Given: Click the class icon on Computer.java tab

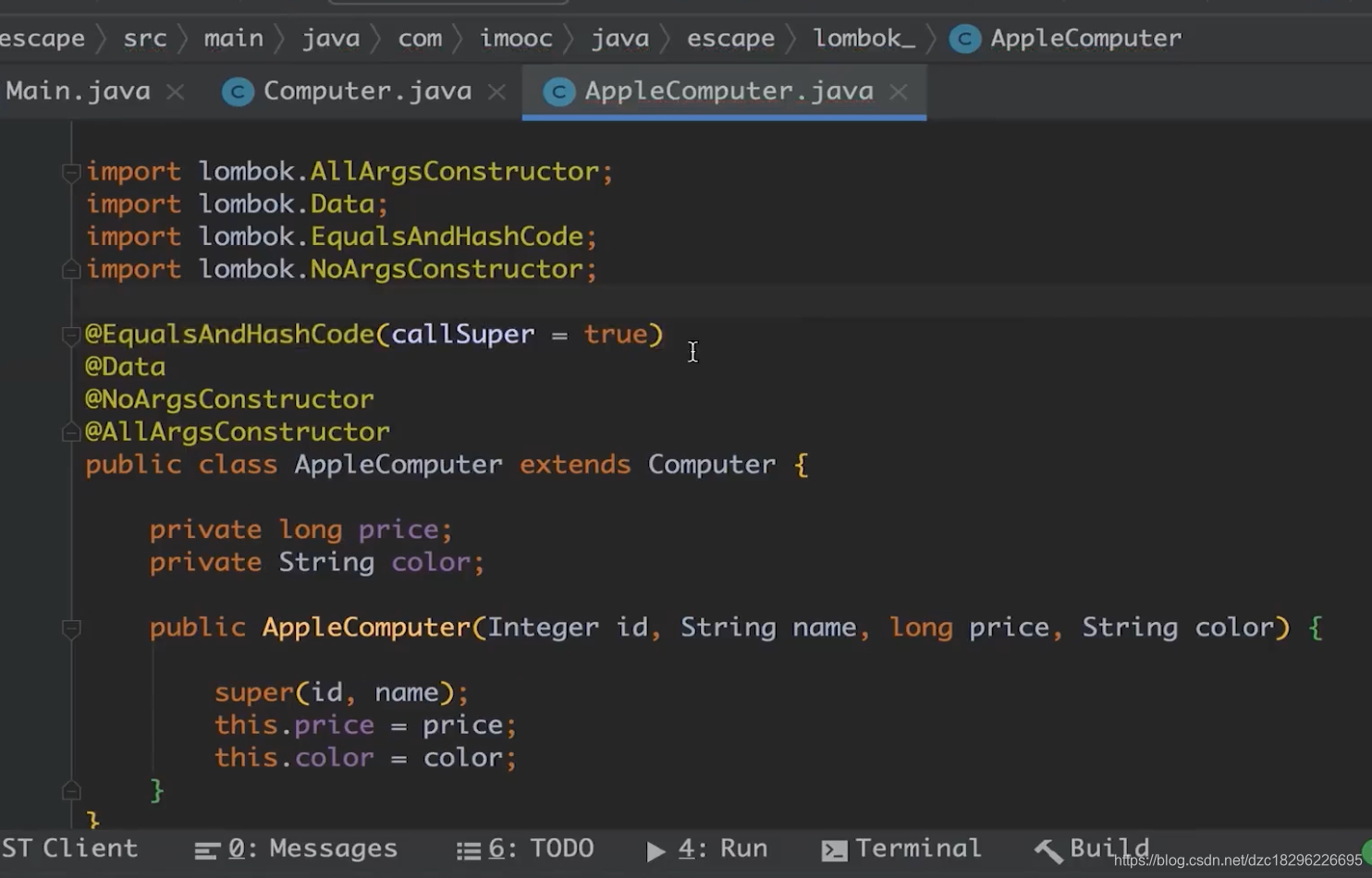Looking at the screenshot, I should click(238, 91).
